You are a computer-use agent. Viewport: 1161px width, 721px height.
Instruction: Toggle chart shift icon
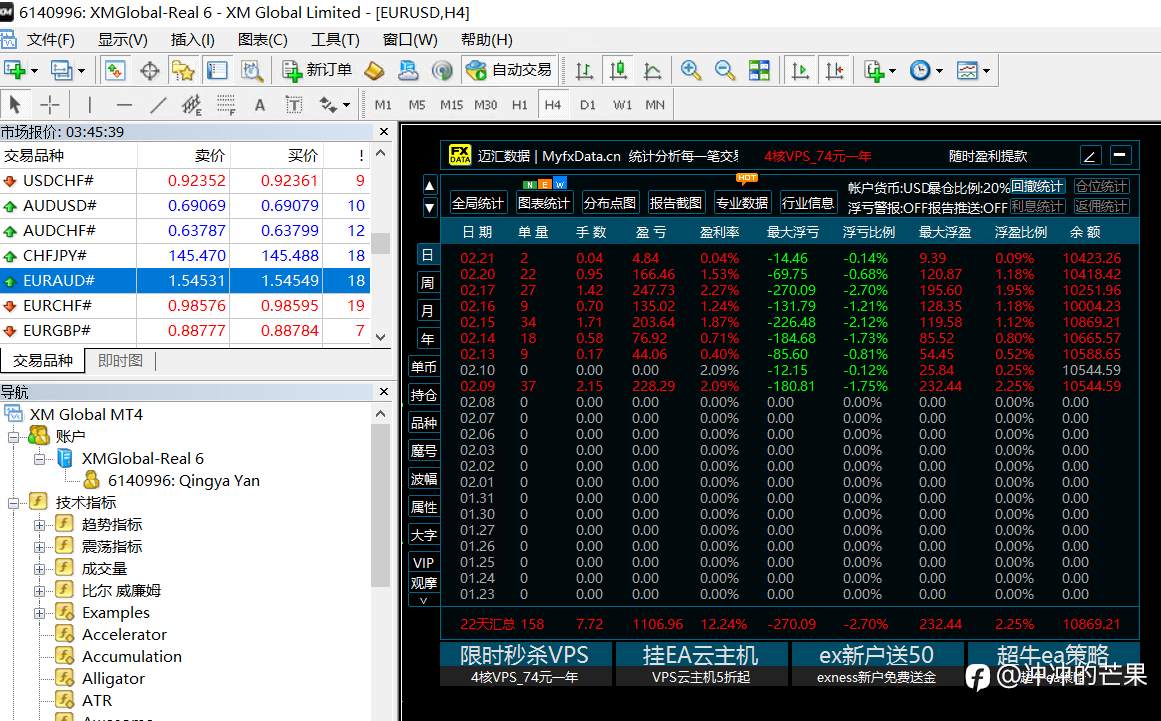834,70
